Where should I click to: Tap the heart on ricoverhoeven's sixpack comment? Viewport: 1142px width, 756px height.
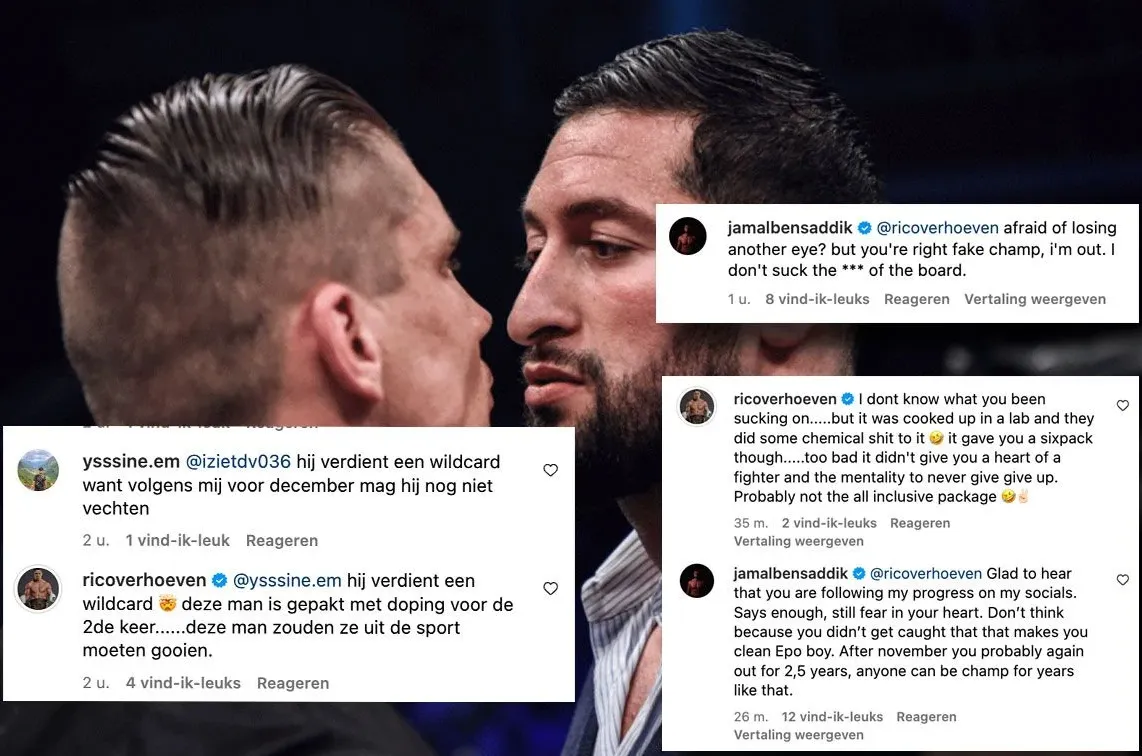click(x=1122, y=405)
